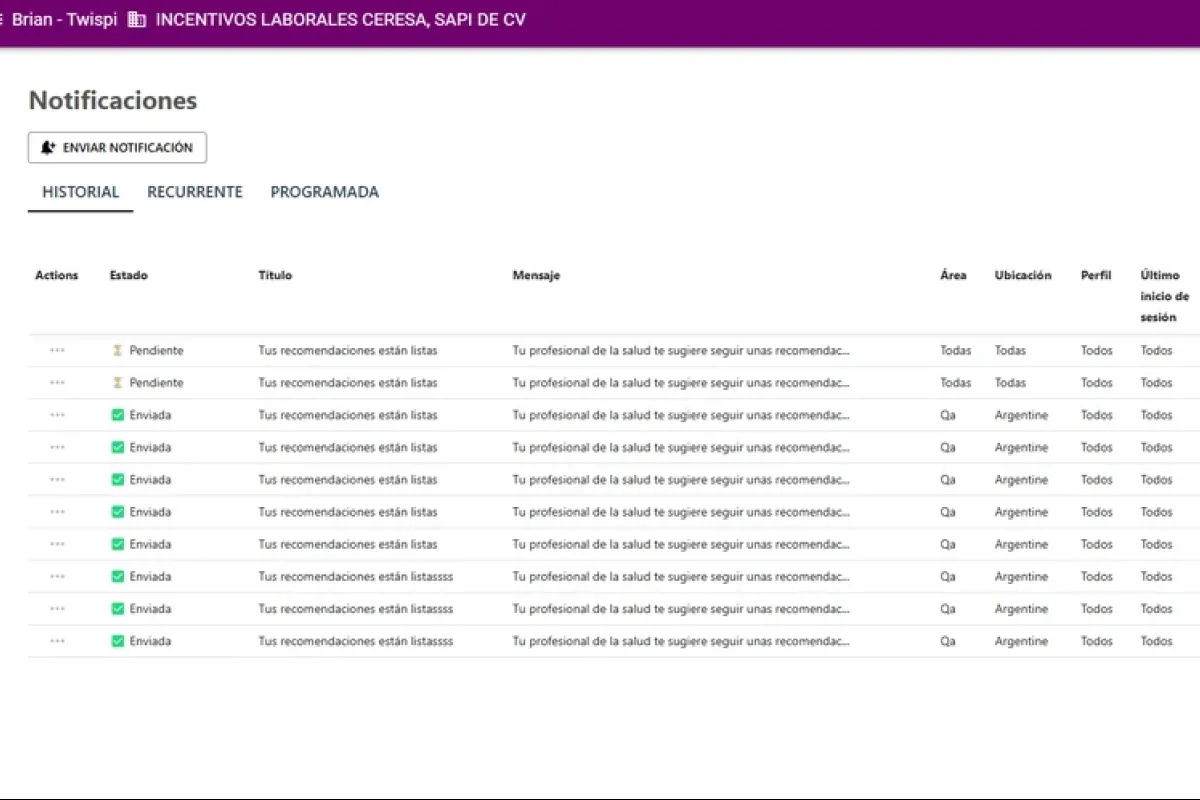The width and height of the screenshot is (1200, 800).
Task: Click the company building icon in header
Action: 137,20
